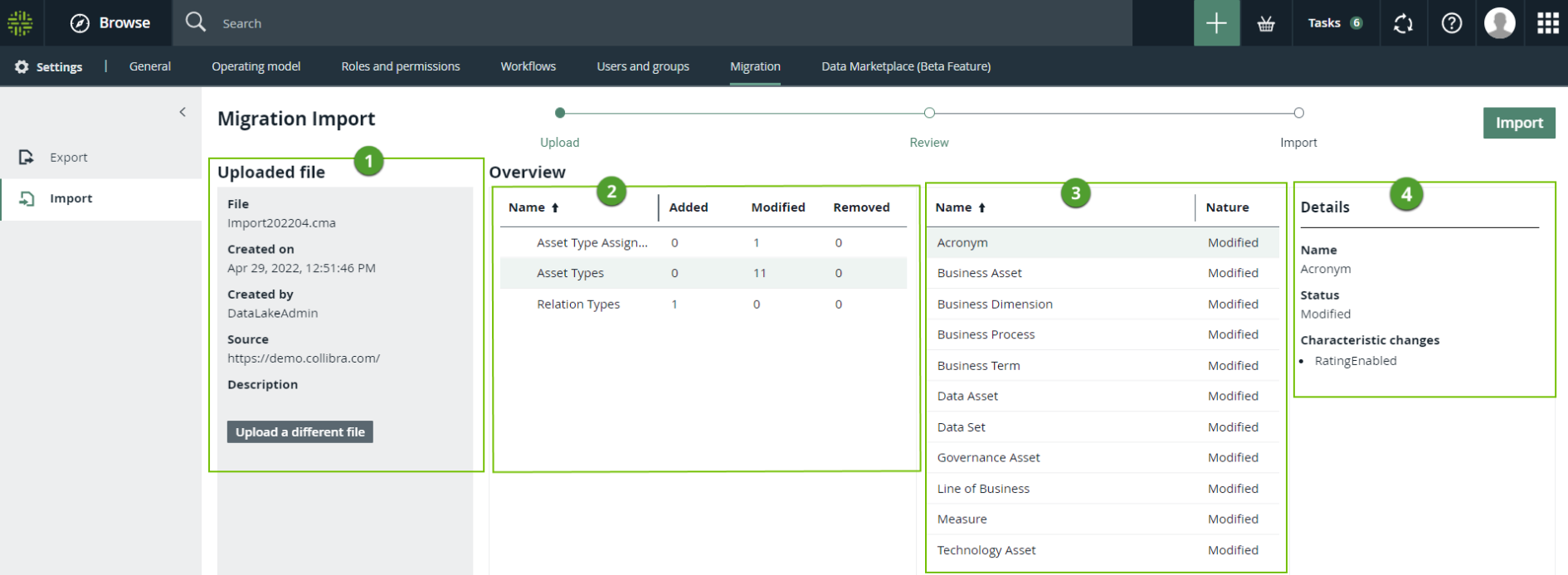Image resolution: width=1568 pixels, height=575 pixels.
Task: Switch to the Operating model tab
Action: (x=256, y=66)
